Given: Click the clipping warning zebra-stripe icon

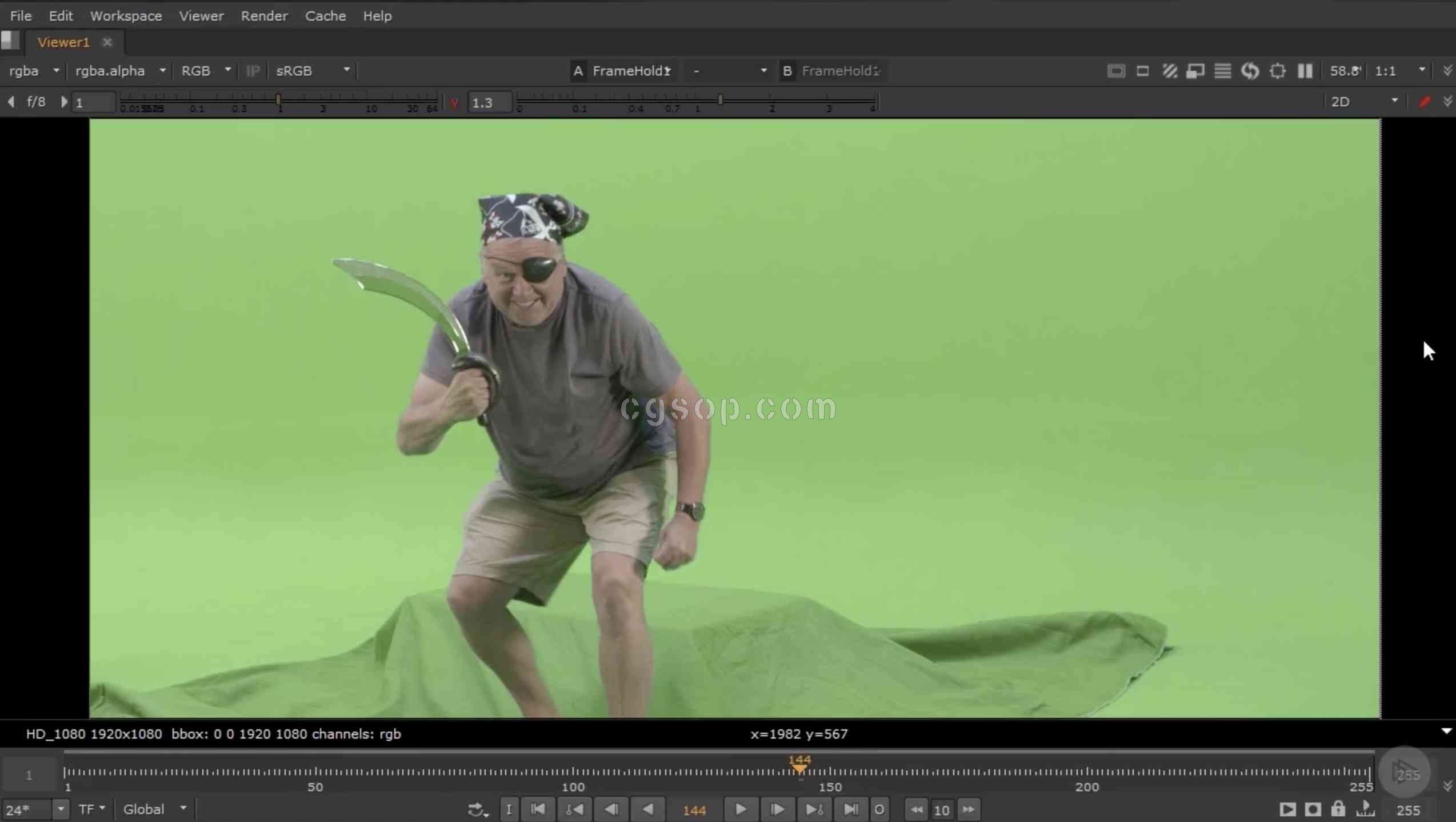Looking at the screenshot, I should (x=1169, y=71).
